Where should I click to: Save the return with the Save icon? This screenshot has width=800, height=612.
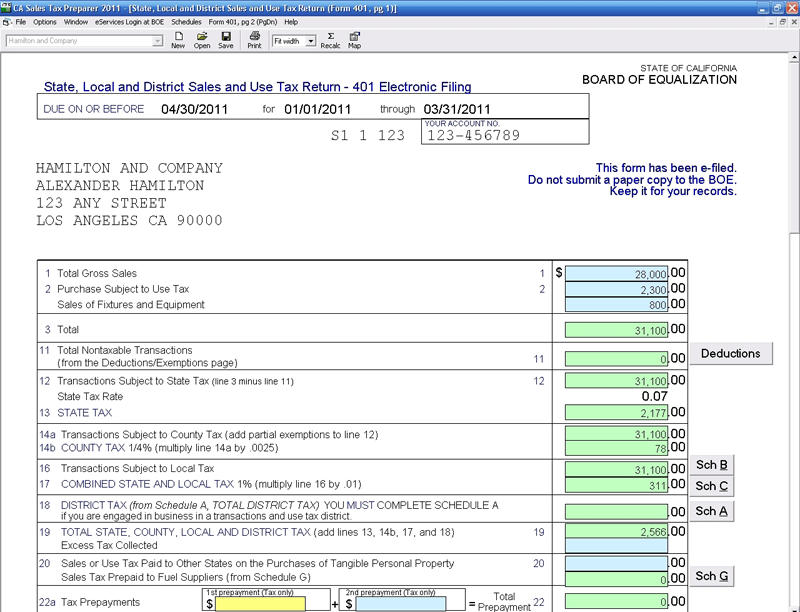click(x=224, y=38)
